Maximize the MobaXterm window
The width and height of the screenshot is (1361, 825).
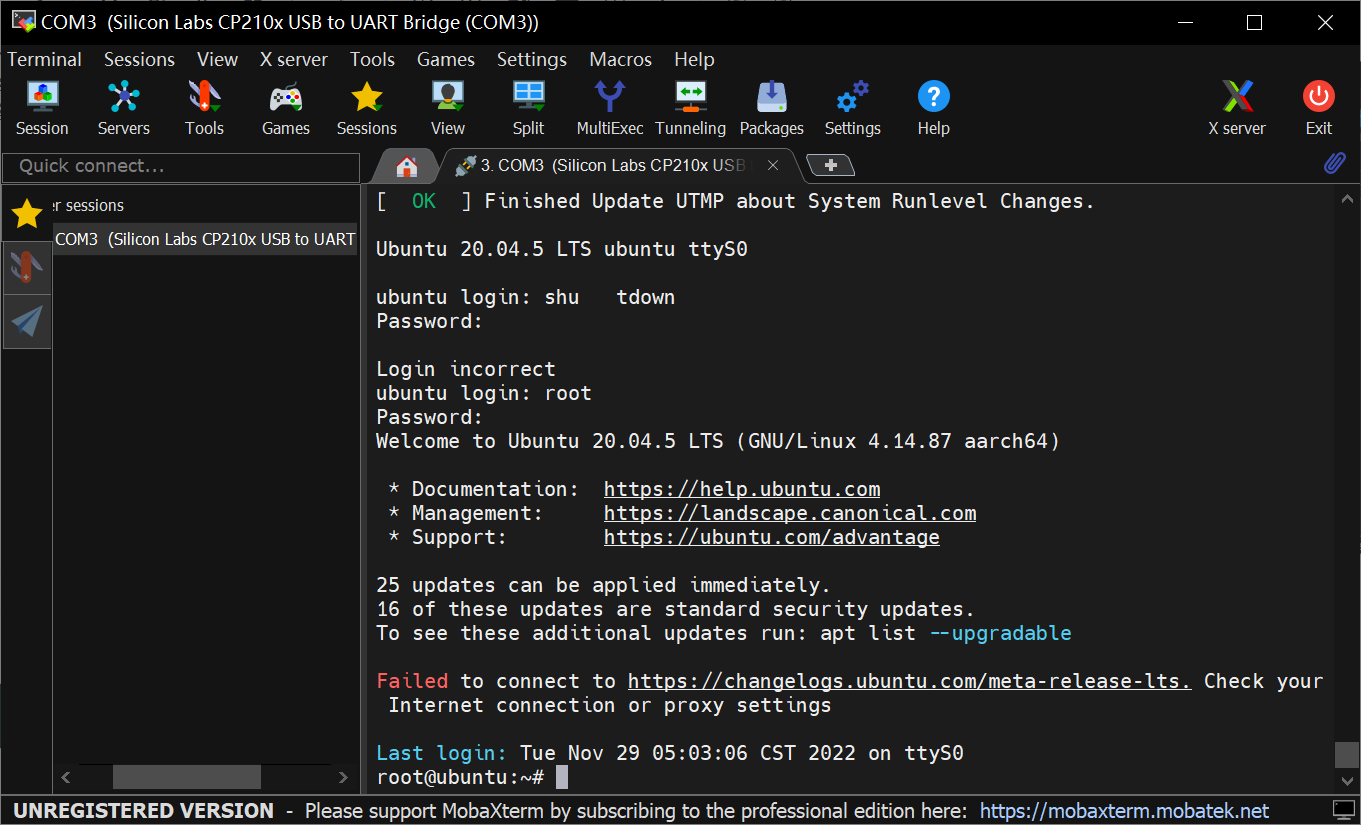pyautogui.click(x=1254, y=22)
